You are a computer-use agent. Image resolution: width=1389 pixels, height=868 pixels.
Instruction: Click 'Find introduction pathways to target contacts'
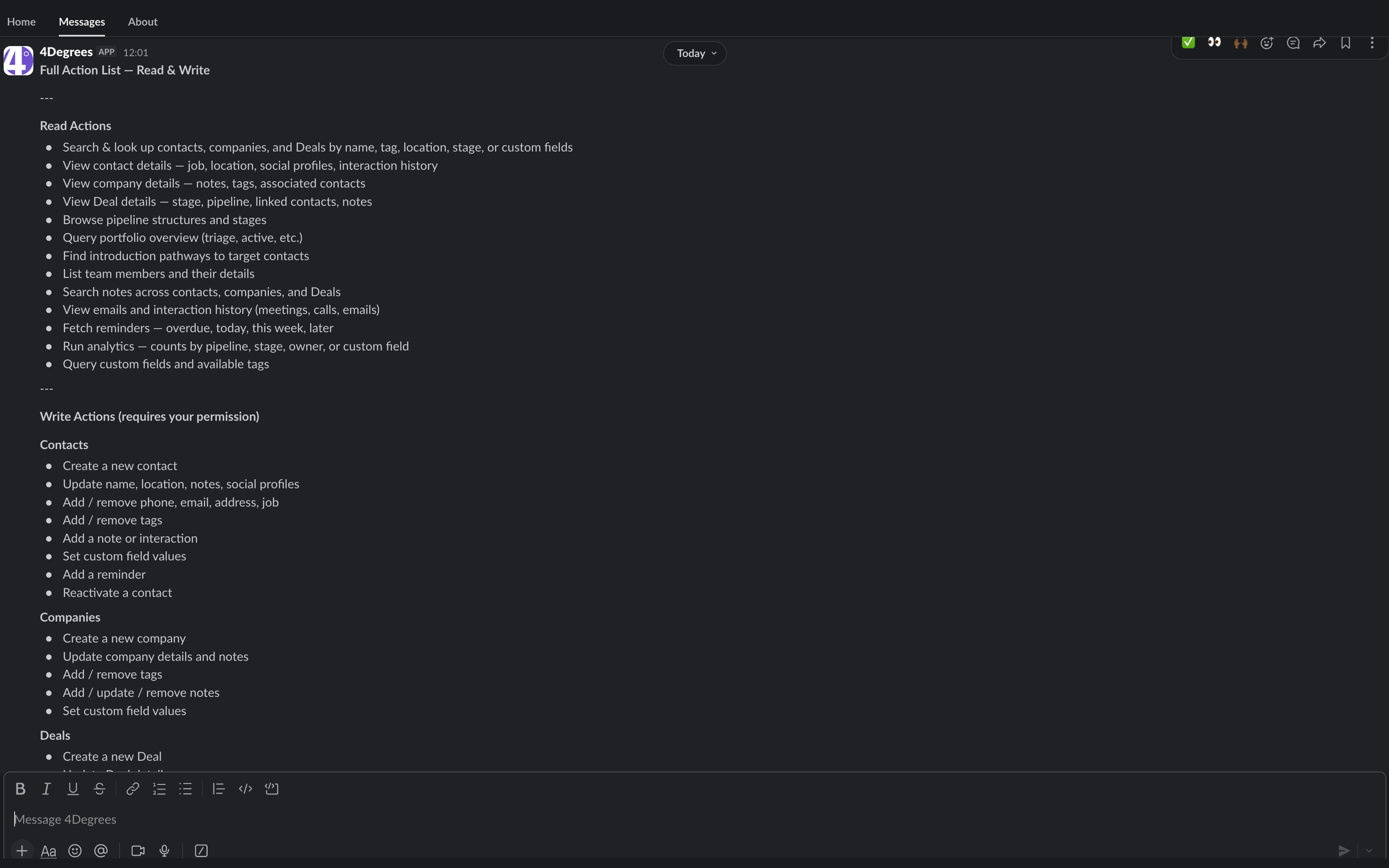185,256
